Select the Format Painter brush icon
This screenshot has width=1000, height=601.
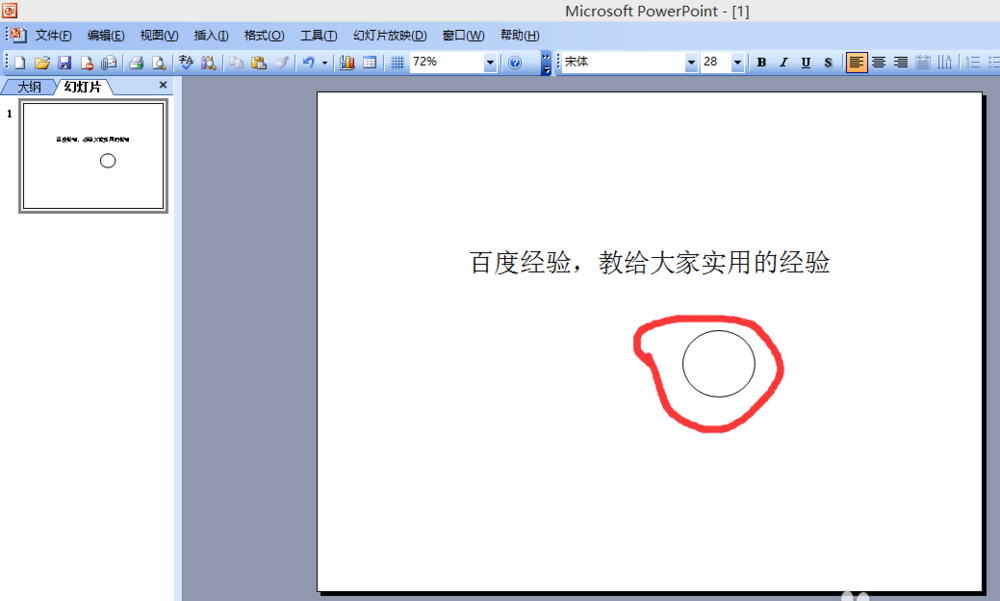click(x=281, y=63)
